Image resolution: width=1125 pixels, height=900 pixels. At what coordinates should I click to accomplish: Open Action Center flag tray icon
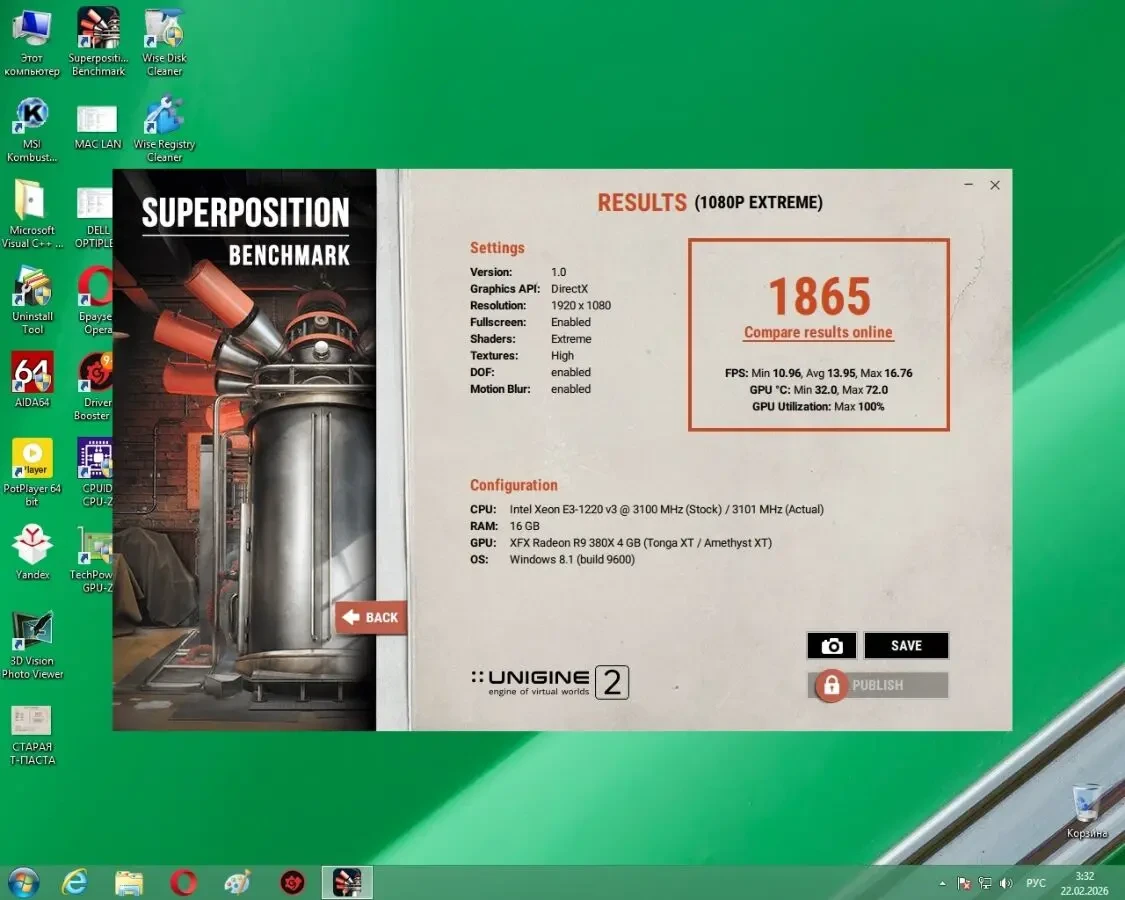click(x=964, y=883)
